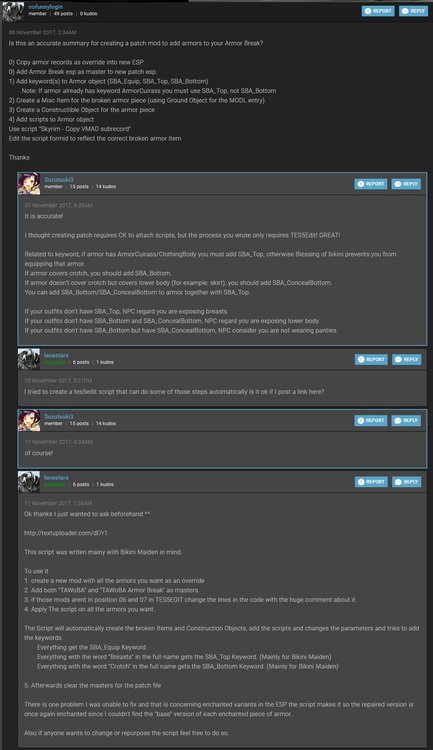
Task: Open lanastara username on script question comment
Action: pyautogui.click(x=56, y=355)
